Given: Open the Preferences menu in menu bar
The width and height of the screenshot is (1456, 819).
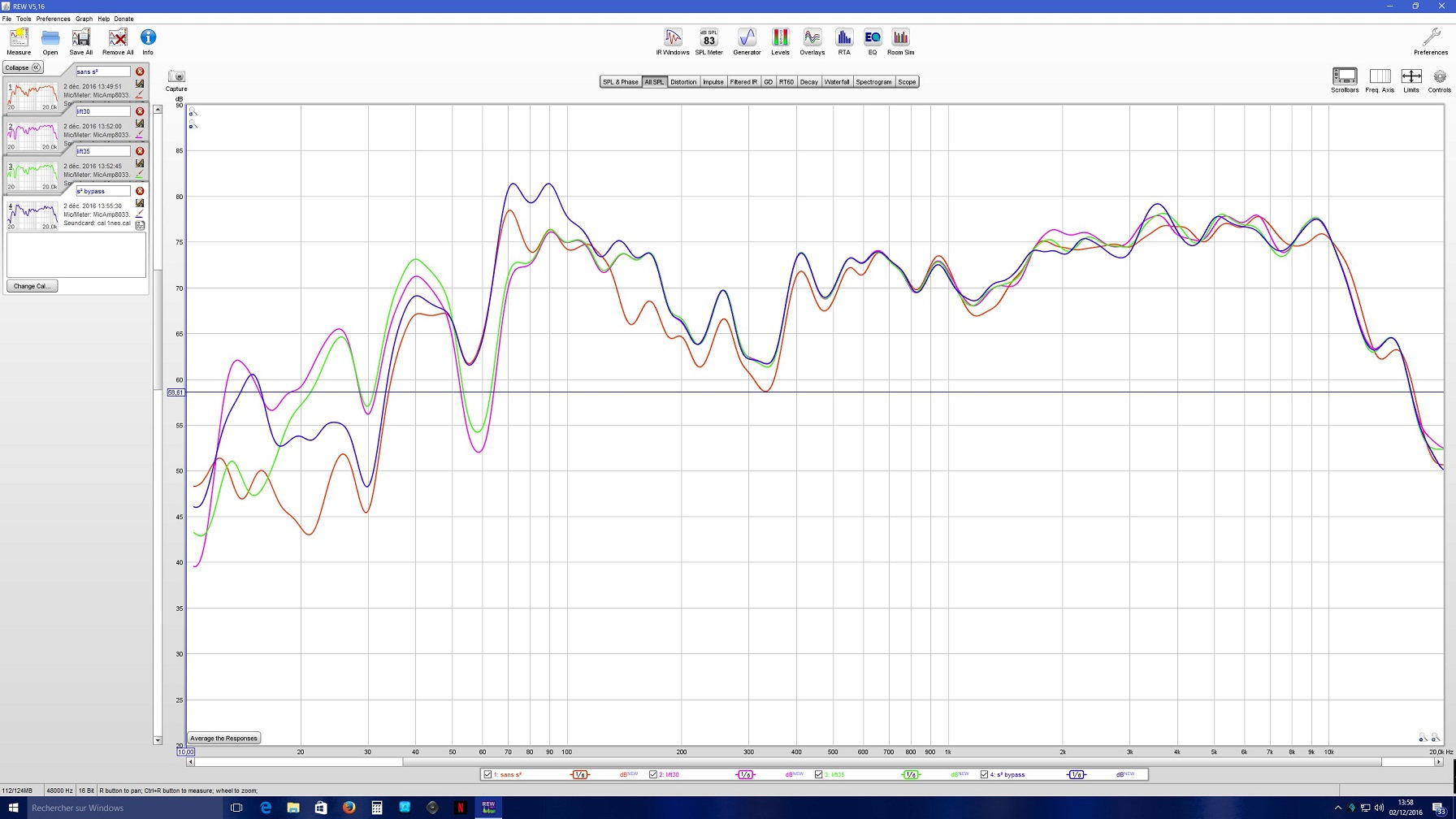Looking at the screenshot, I should (54, 19).
